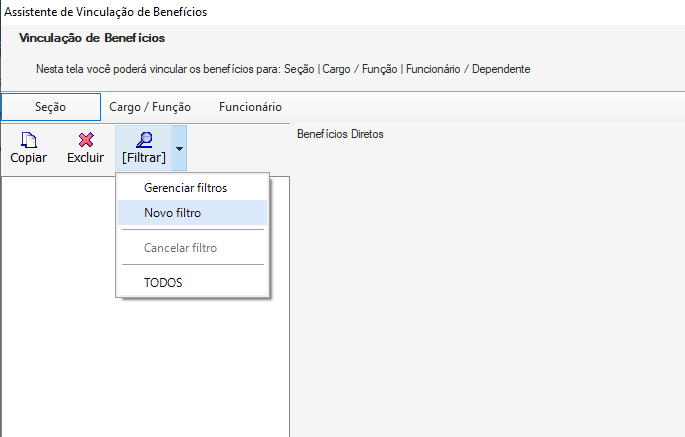
Task: Click the greyed Cancelar filtro entry
Action: [180, 248]
